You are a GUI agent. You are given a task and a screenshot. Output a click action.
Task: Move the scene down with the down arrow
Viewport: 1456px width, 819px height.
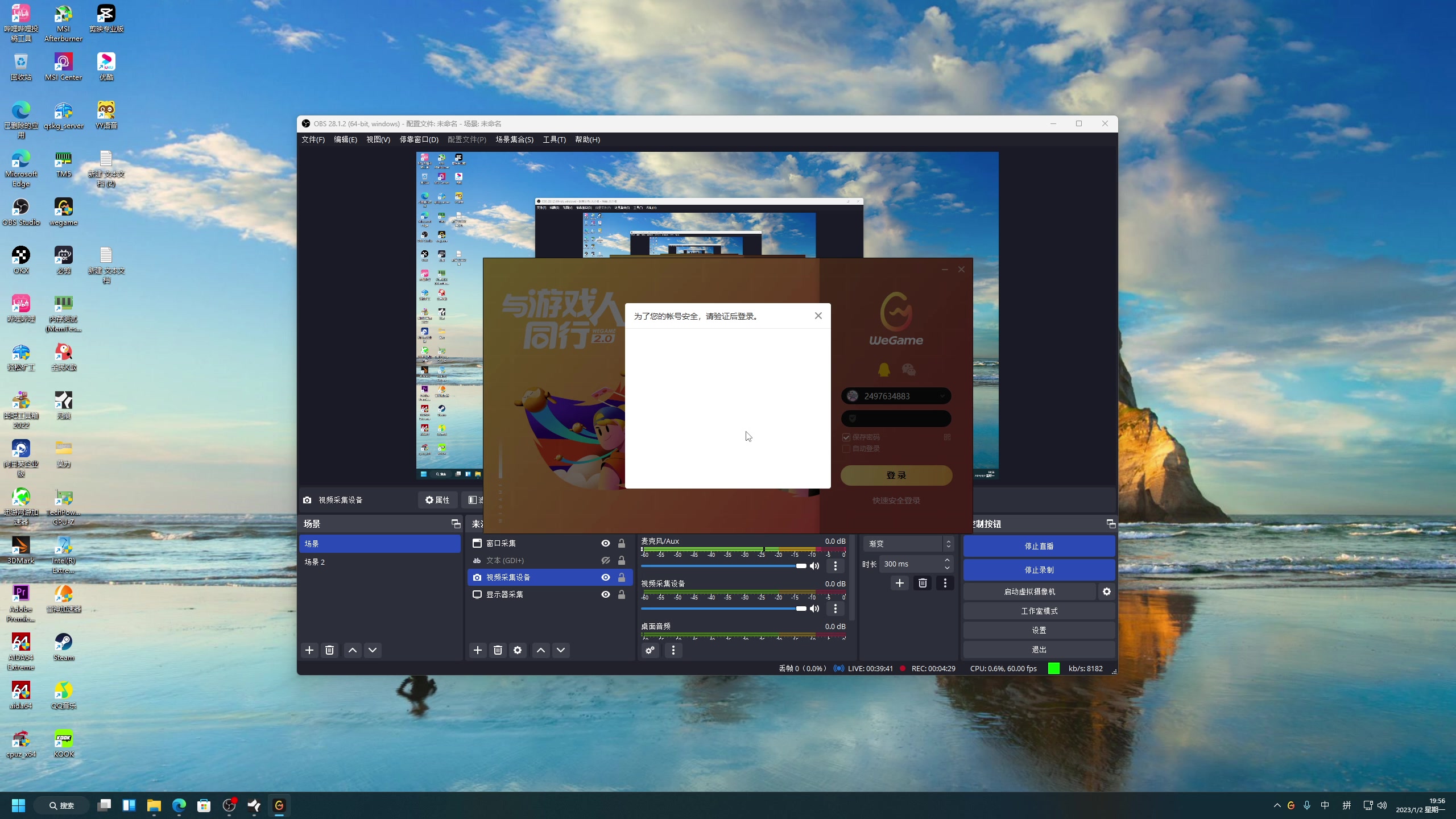point(373,650)
